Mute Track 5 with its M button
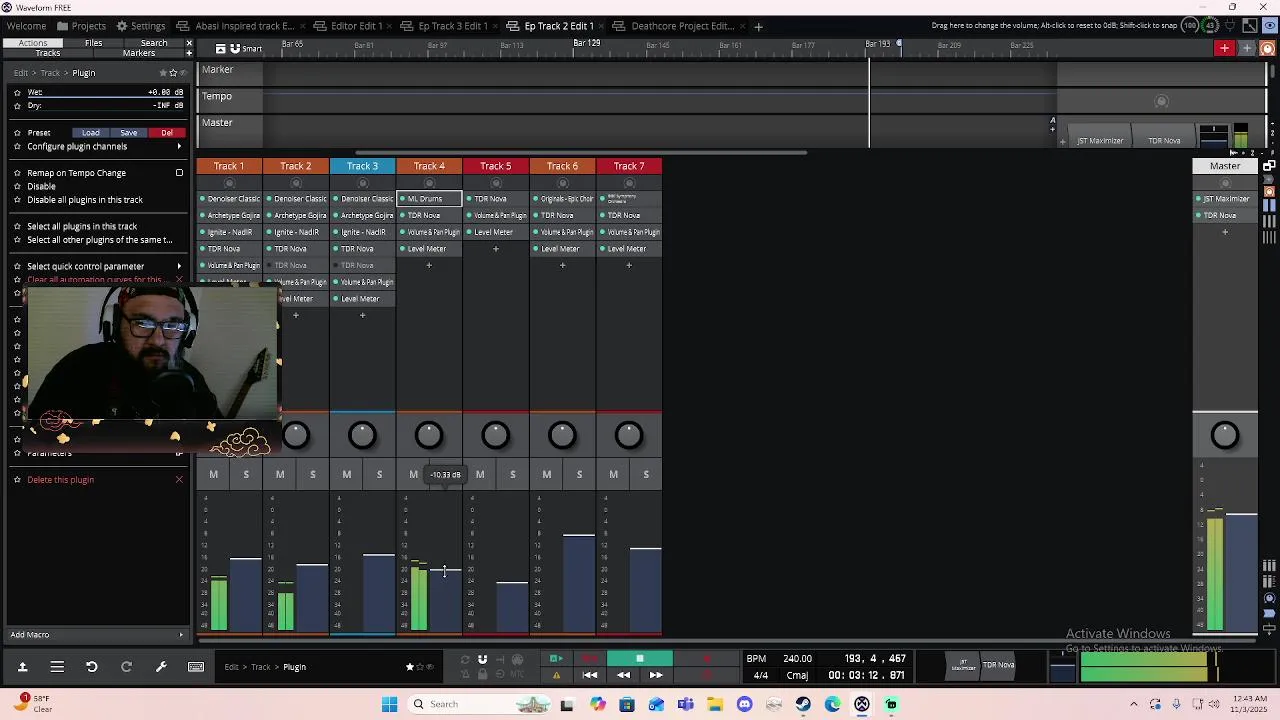The image size is (1280, 720). pos(480,474)
